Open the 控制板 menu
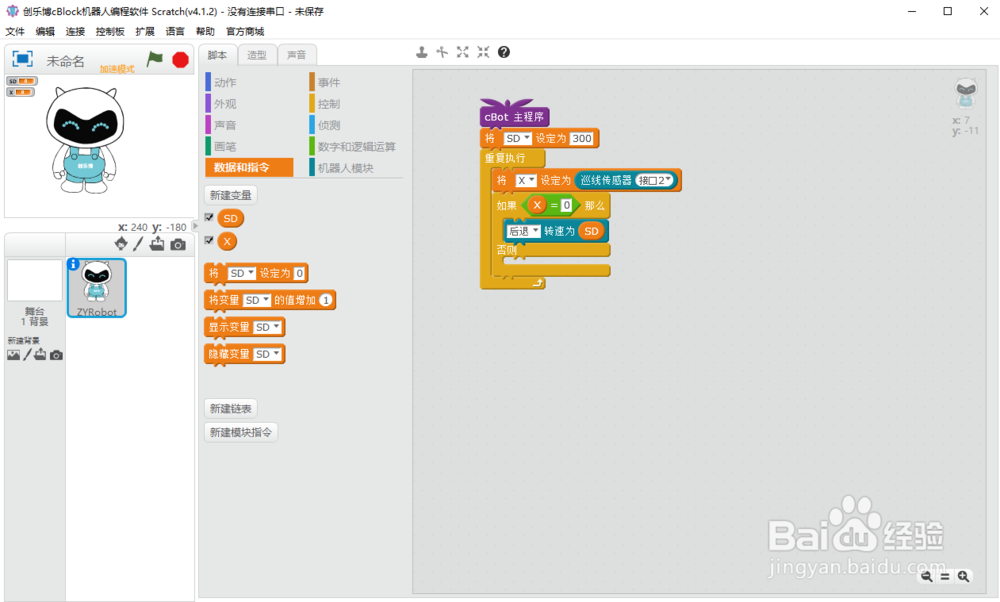 [111, 31]
